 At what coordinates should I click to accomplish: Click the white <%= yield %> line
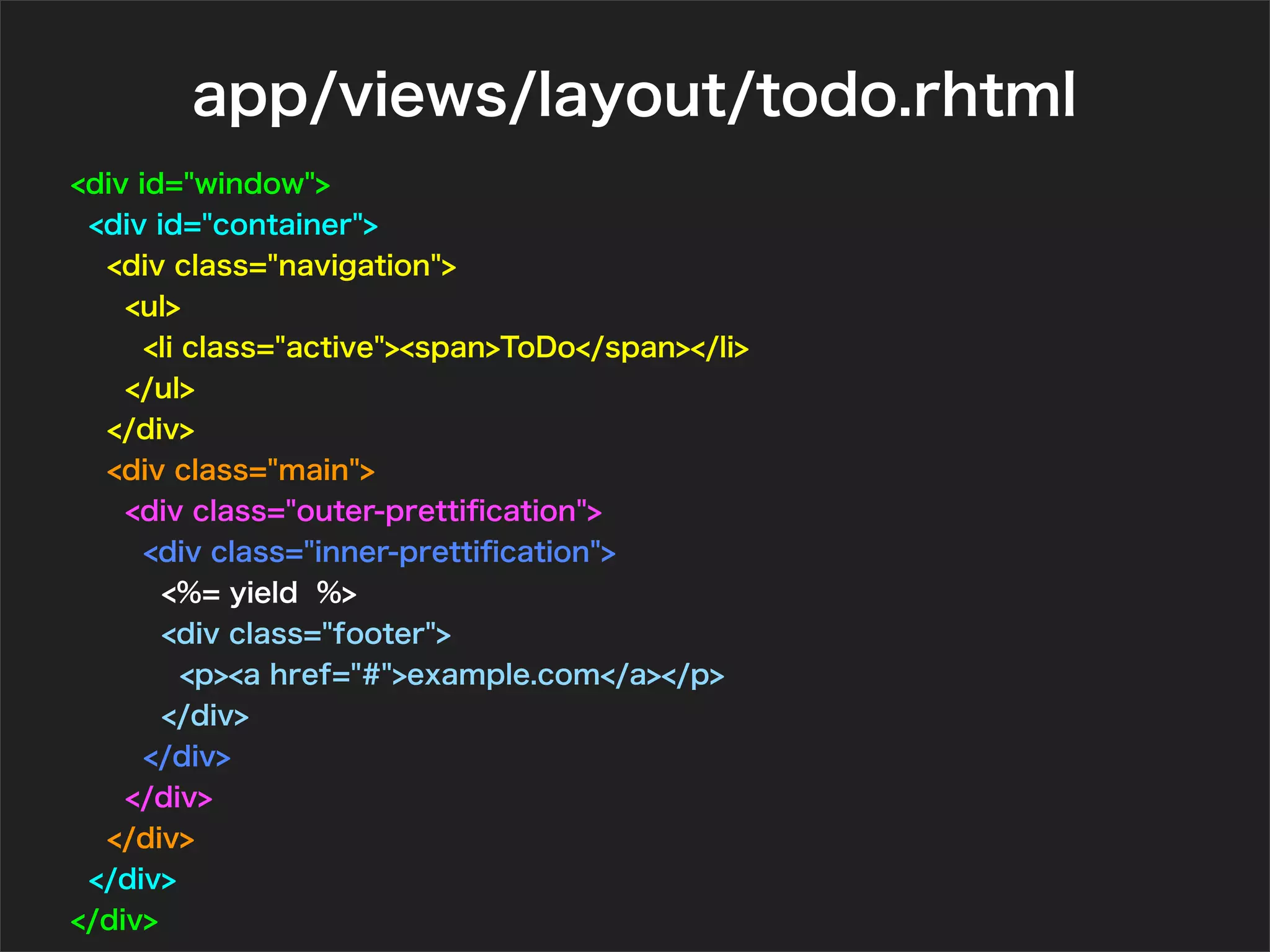point(259,594)
